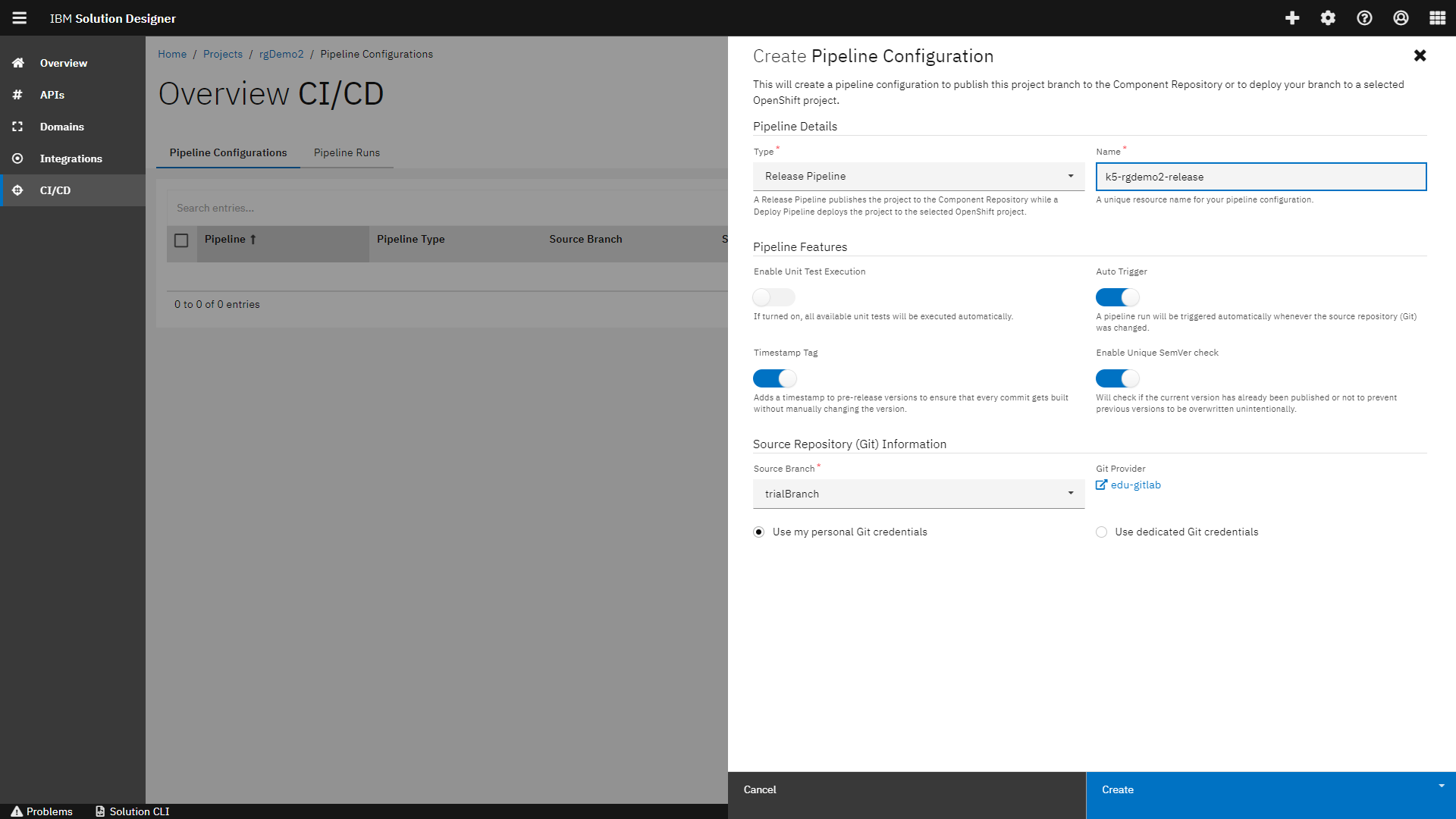Click the add (plus) icon in top bar

[1291, 17]
